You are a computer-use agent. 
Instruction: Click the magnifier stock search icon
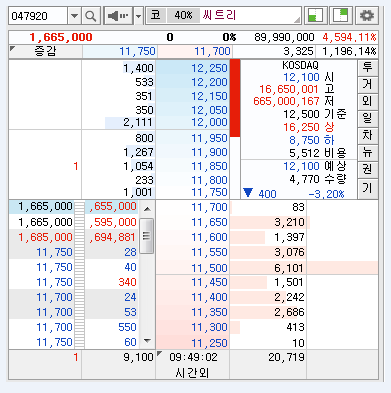pyautogui.click(x=91, y=16)
